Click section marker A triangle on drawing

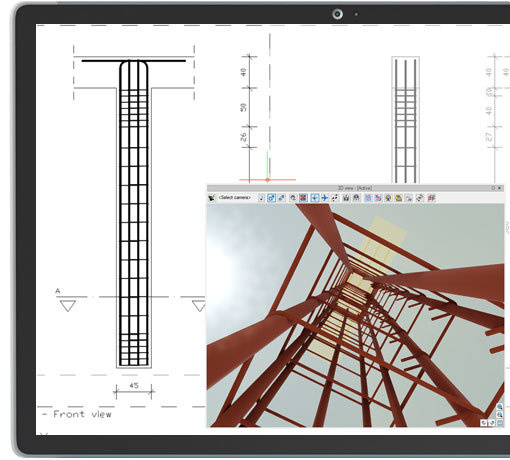68,305
